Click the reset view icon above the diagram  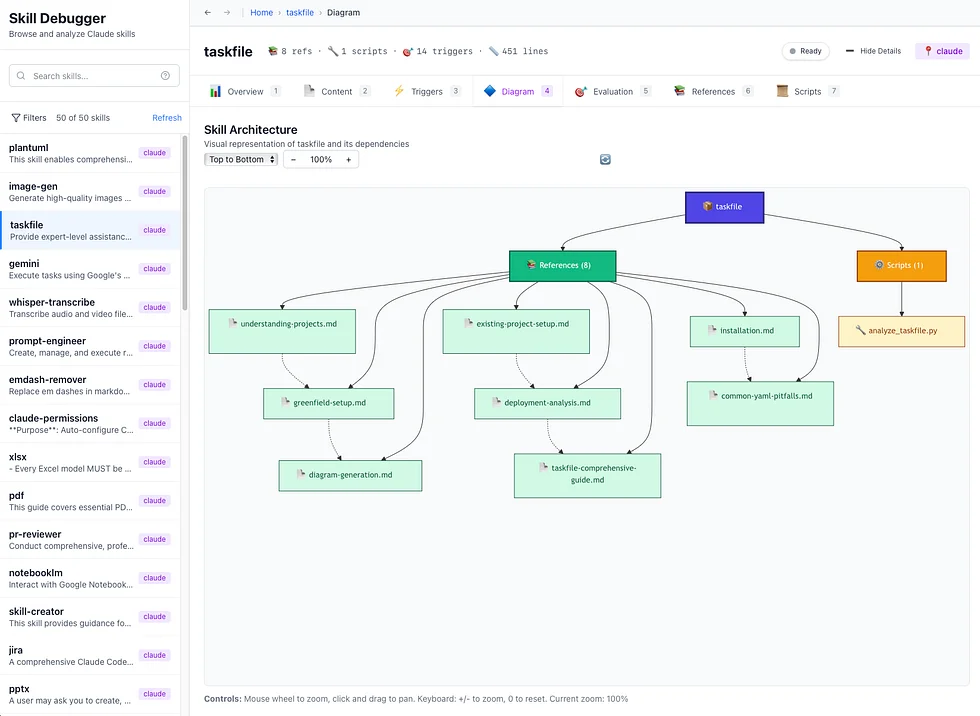(605, 158)
